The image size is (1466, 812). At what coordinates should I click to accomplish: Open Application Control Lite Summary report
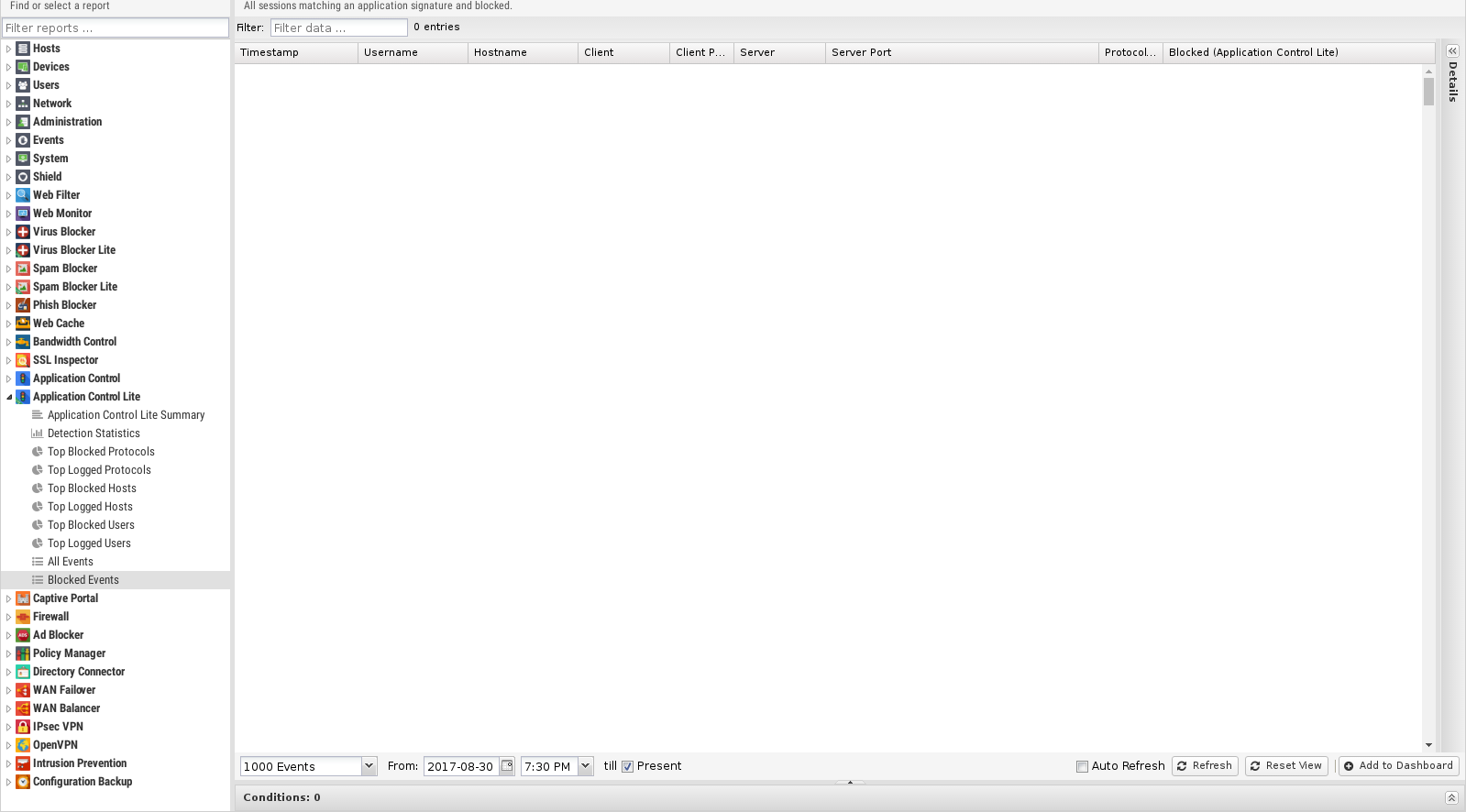pos(126,415)
